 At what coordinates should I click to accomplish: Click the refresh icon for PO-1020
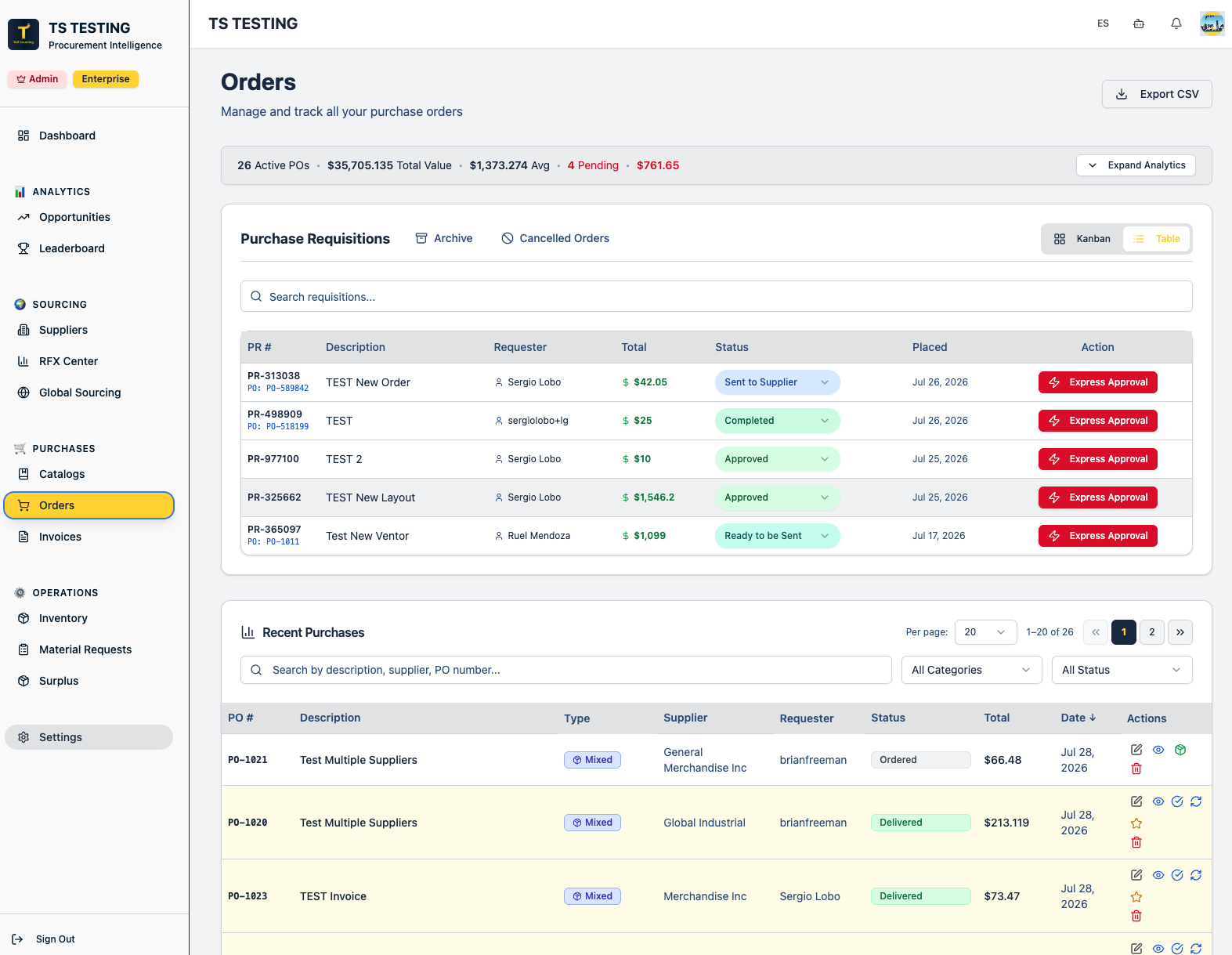click(1196, 801)
